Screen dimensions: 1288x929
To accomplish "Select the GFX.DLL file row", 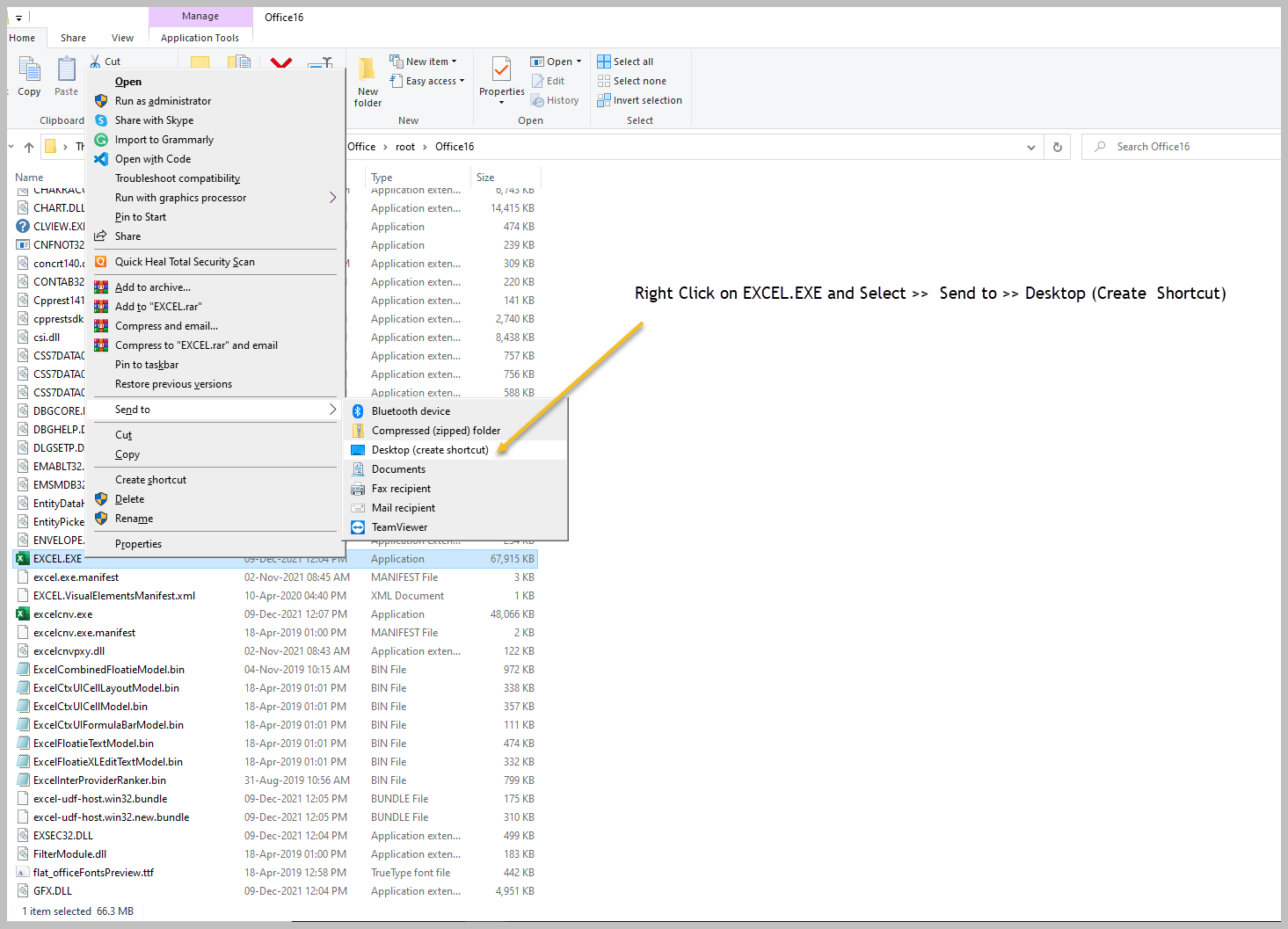I will (x=275, y=891).
